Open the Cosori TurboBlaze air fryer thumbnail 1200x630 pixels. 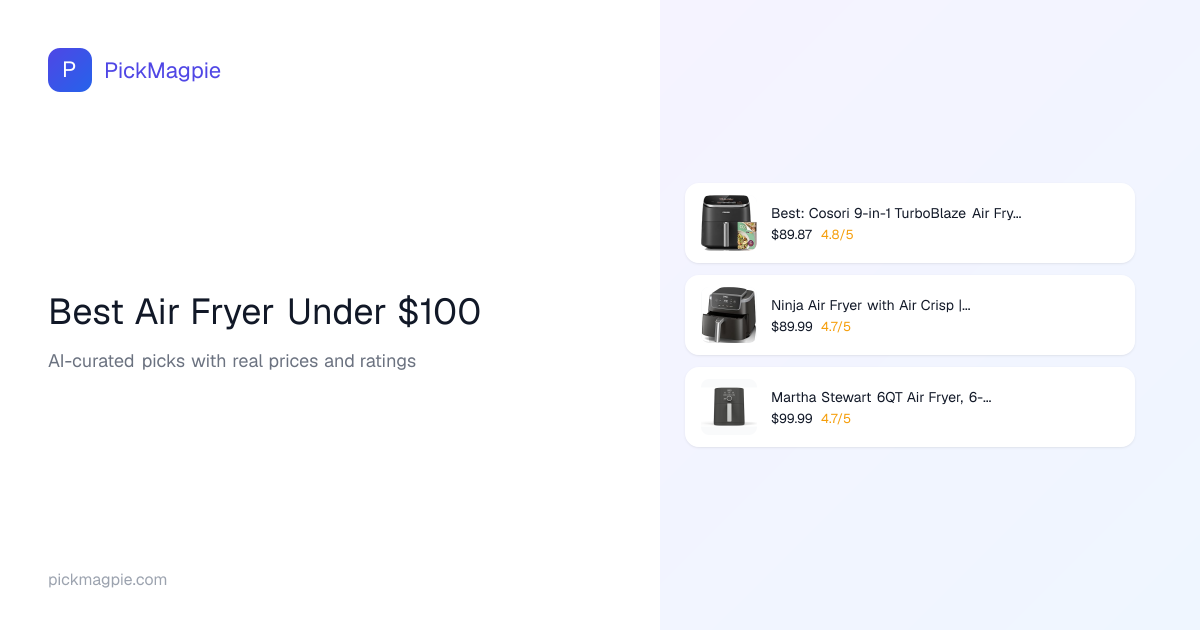click(x=729, y=223)
